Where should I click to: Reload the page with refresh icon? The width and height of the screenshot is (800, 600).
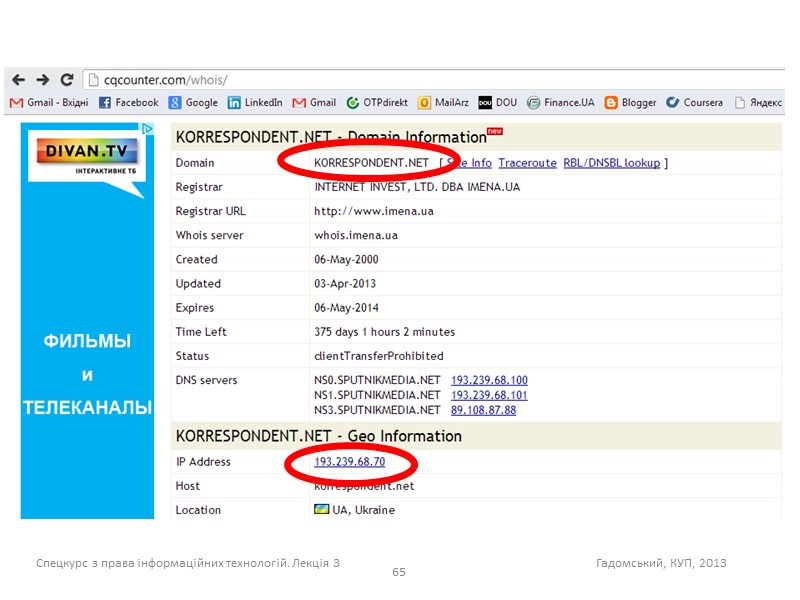[x=67, y=80]
